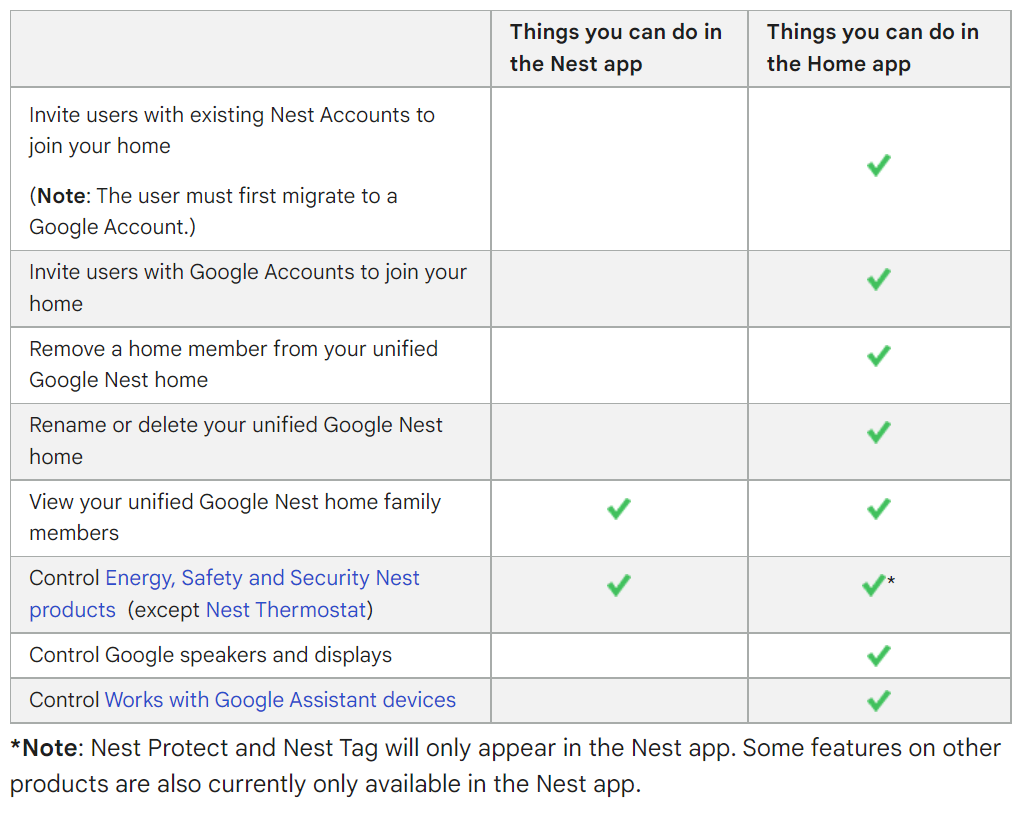Image resolution: width=1032 pixels, height=813 pixels.
Task: Follow the Works with Google Assistant devices link
Action: [x=280, y=700]
